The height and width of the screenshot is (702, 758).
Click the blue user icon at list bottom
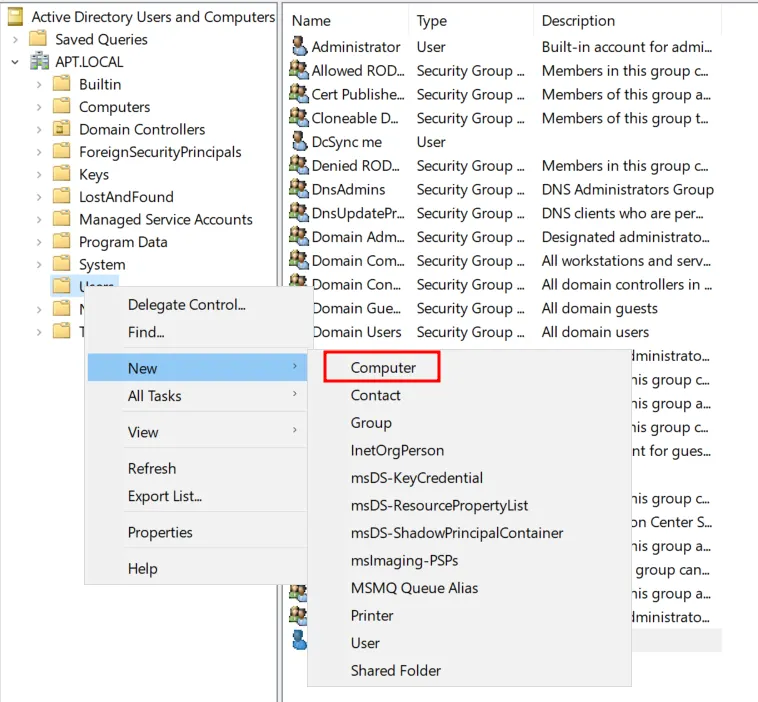pos(299,640)
